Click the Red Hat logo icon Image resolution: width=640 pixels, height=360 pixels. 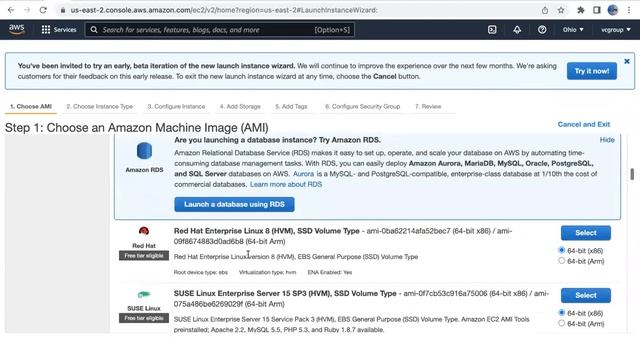(x=144, y=231)
